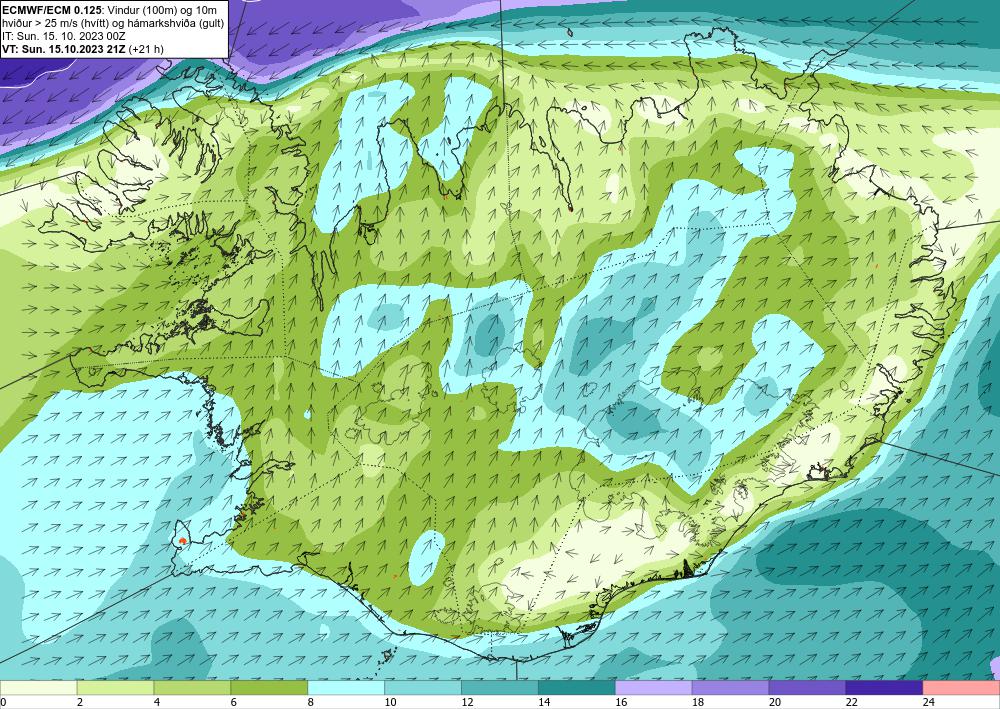This screenshot has width=1000, height=709.
Task: Click the '0' label on the color scale
Action: pos(3,702)
